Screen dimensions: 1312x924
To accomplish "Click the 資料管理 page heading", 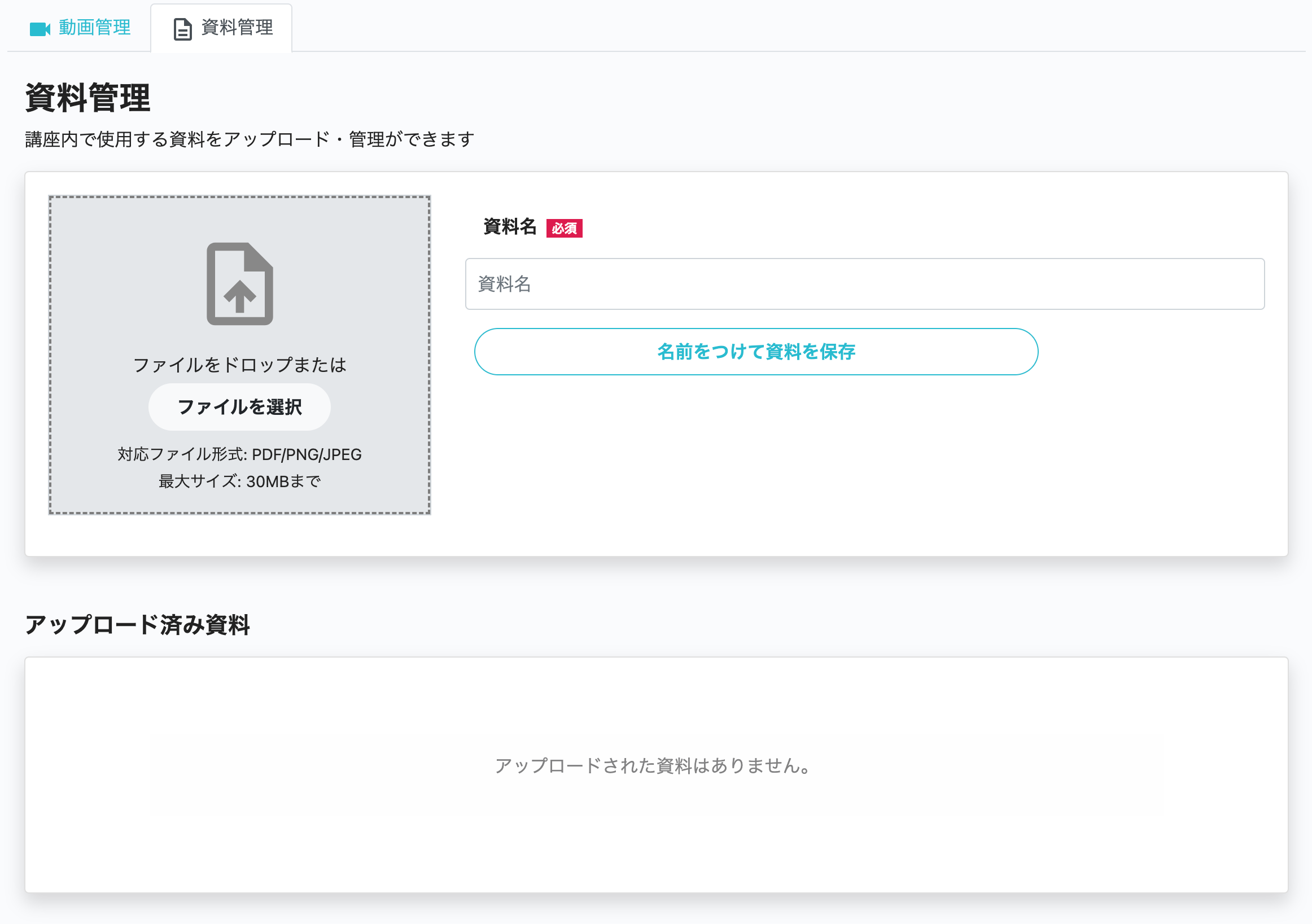I will (x=88, y=98).
